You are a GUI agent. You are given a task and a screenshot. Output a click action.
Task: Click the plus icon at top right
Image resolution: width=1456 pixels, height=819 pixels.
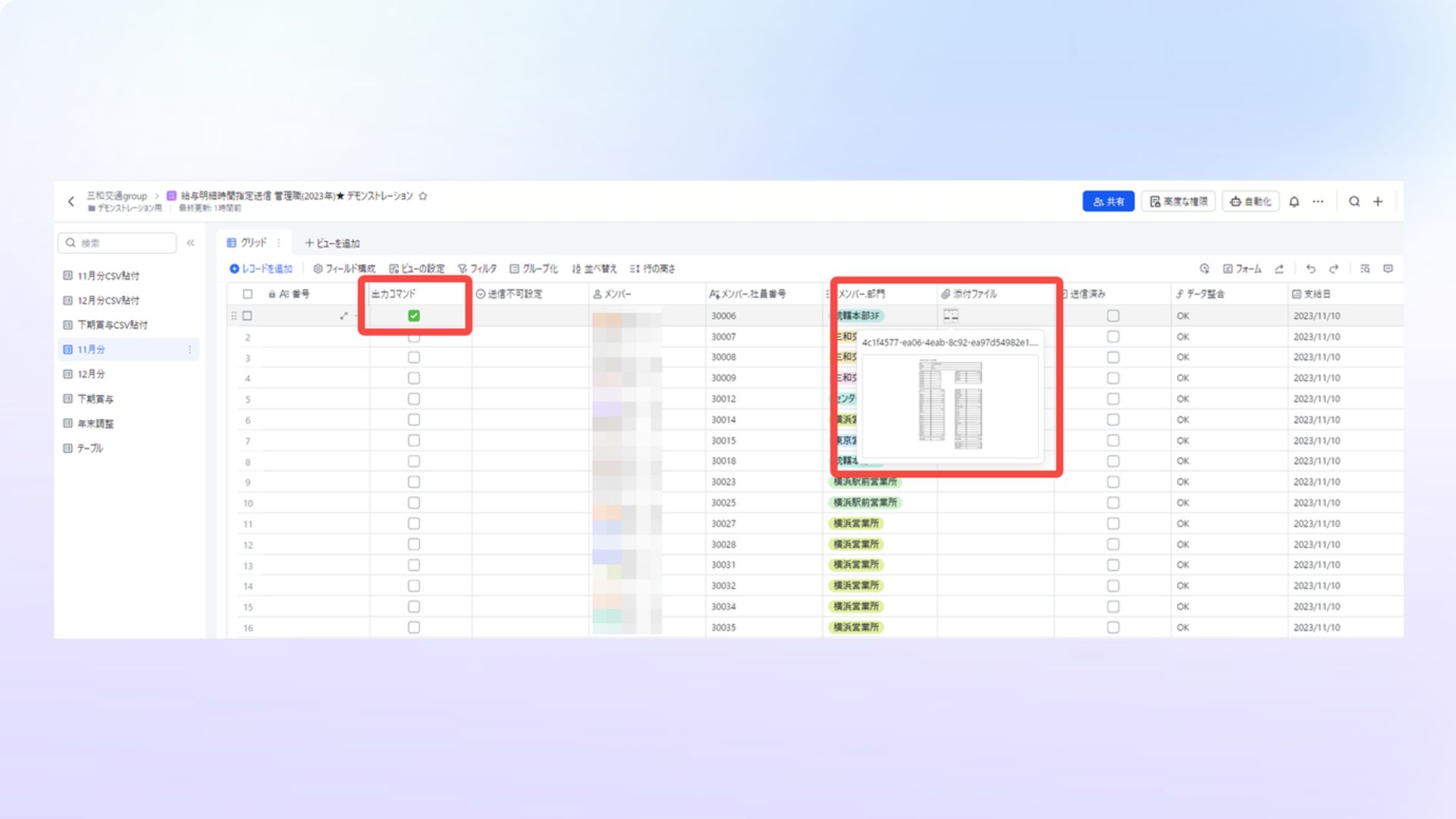pos(1378,202)
